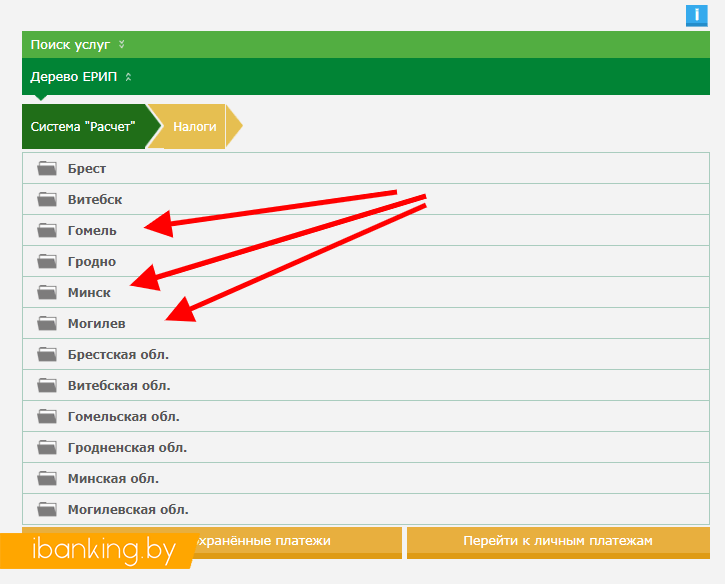Click the folder icon beside Минская обл.

[x=47, y=479]
